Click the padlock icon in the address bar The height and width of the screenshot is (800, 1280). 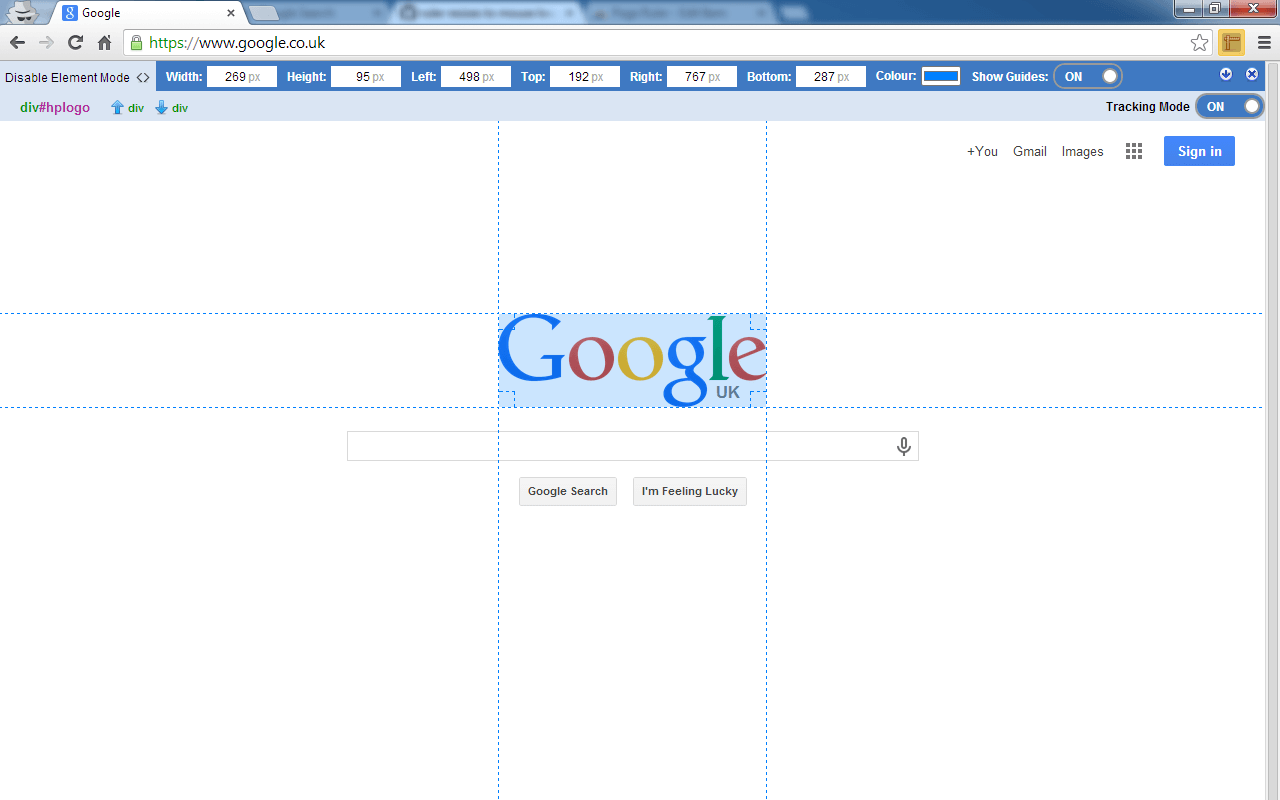point(135,42)
